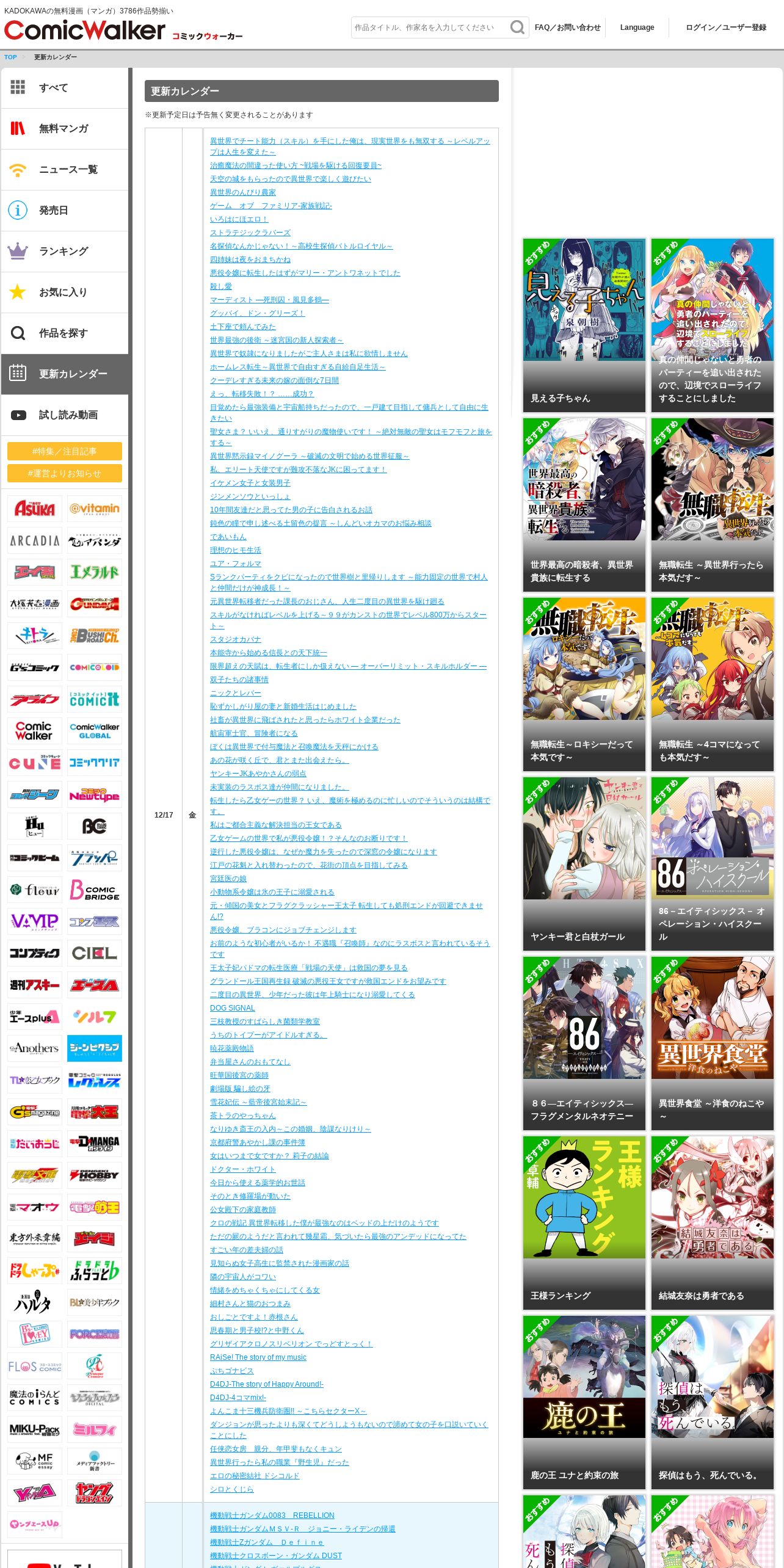Open the Gundam Ace logo
Screen dimensions: 784x1568
coord(95,604)
